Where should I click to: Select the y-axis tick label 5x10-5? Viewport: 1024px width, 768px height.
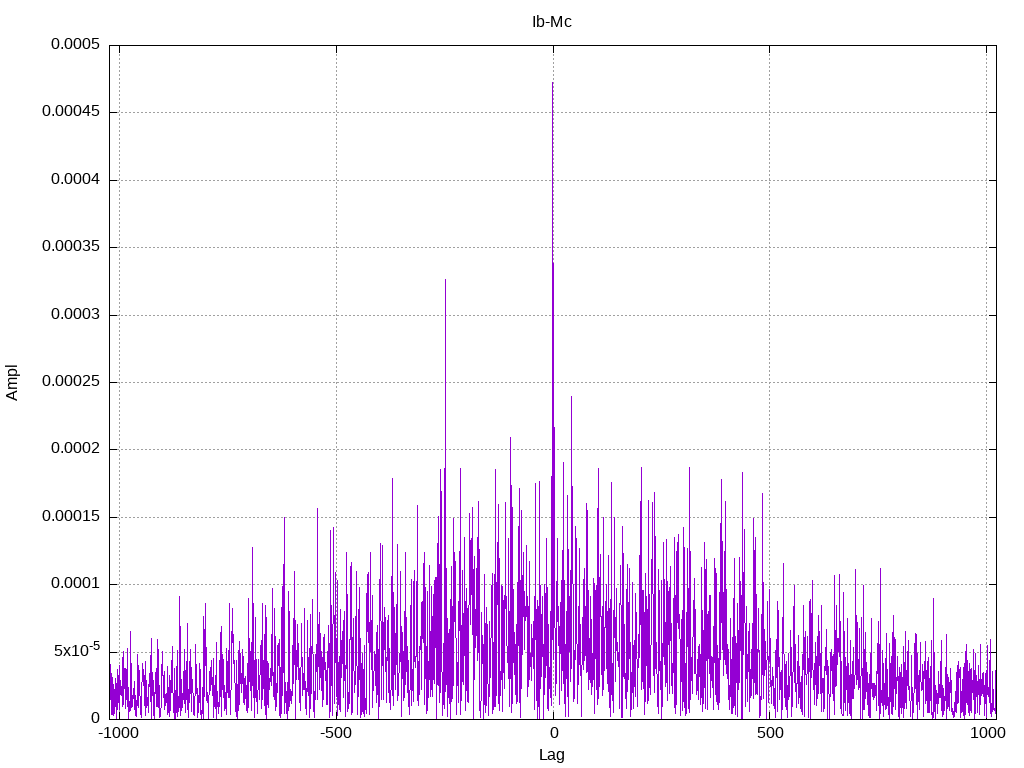77,650
